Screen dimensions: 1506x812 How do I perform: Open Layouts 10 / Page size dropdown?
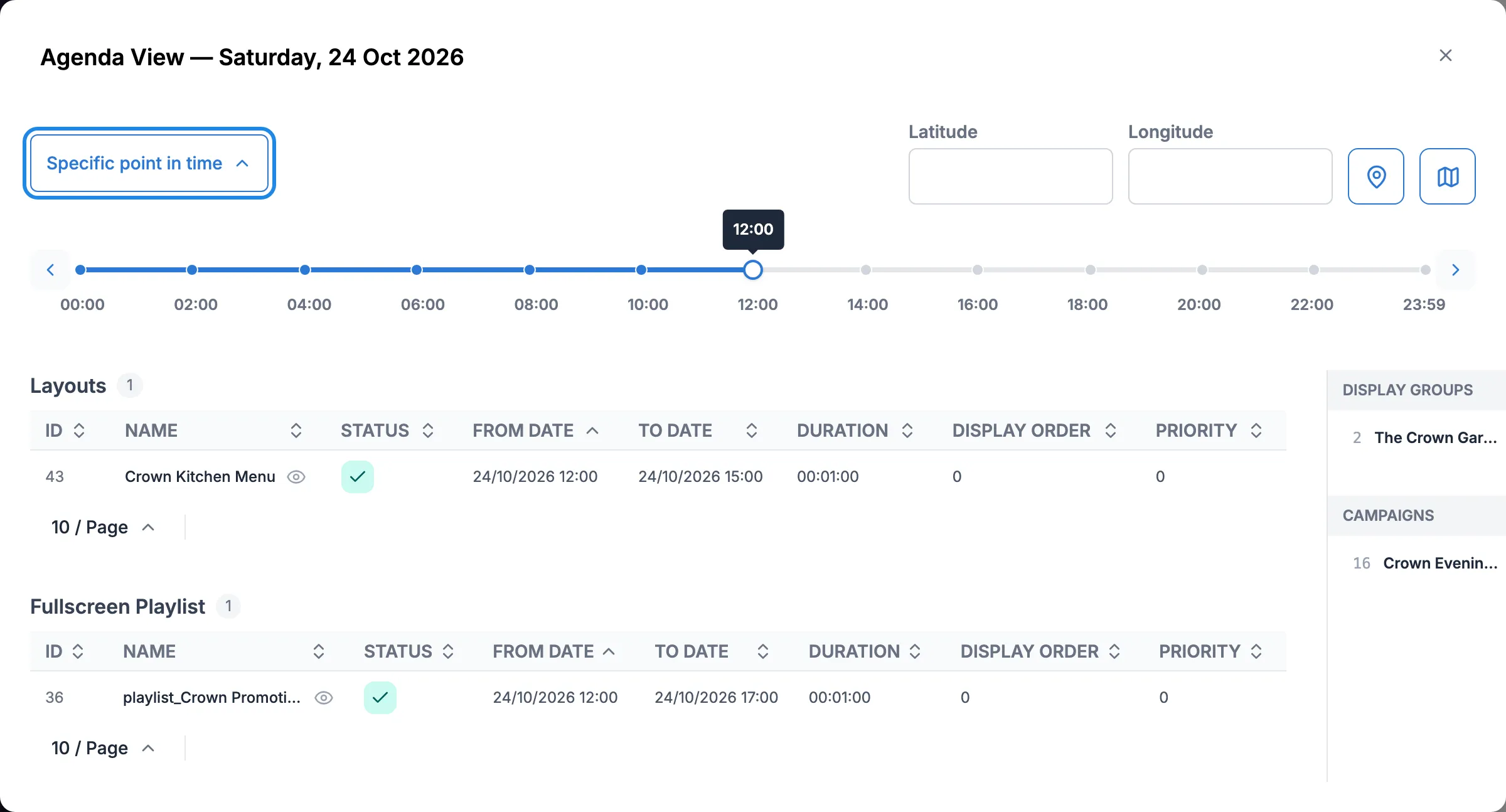[103, 527]
